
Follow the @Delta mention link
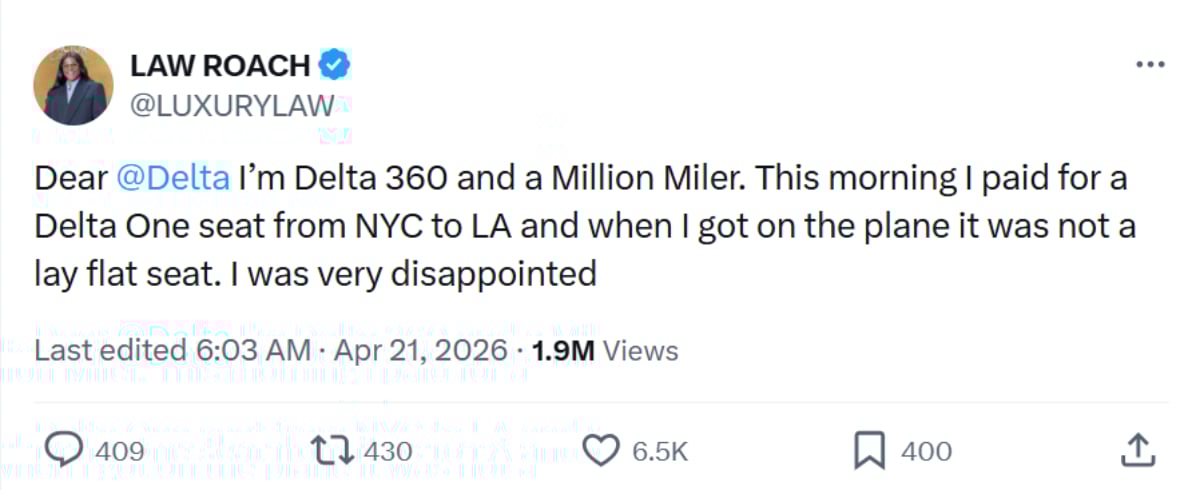[x=173, y=180]
